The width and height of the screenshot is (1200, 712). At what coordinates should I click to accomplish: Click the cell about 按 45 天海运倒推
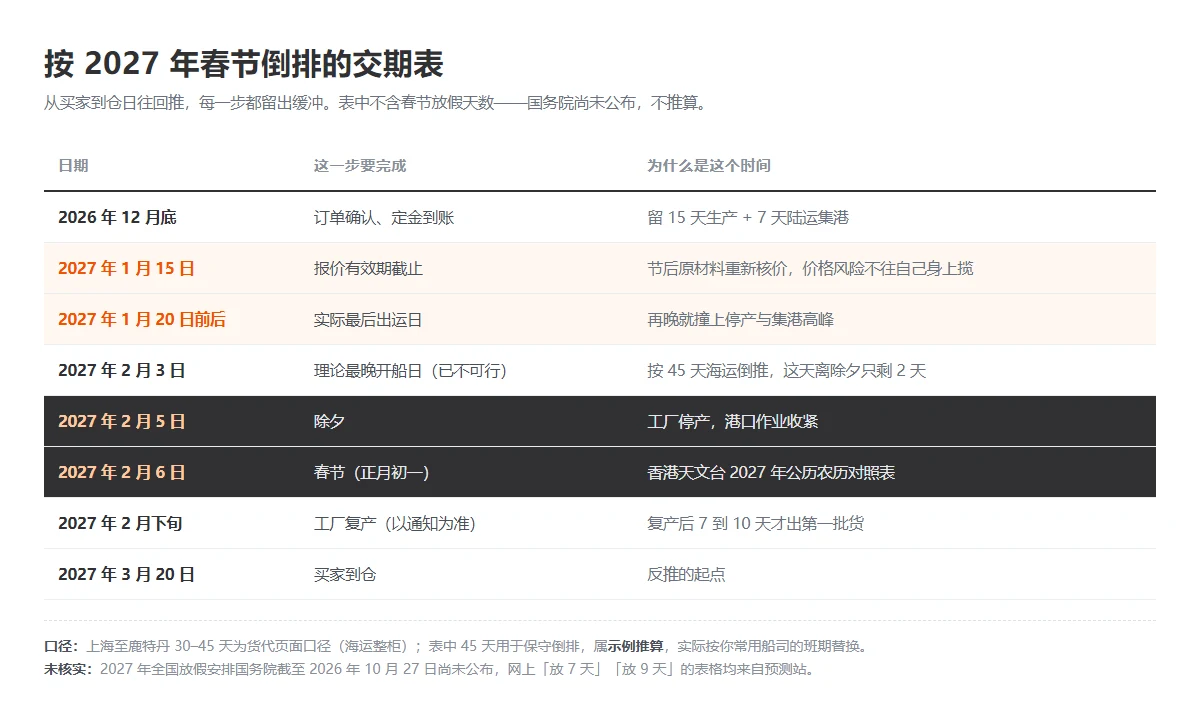[787, 370]
